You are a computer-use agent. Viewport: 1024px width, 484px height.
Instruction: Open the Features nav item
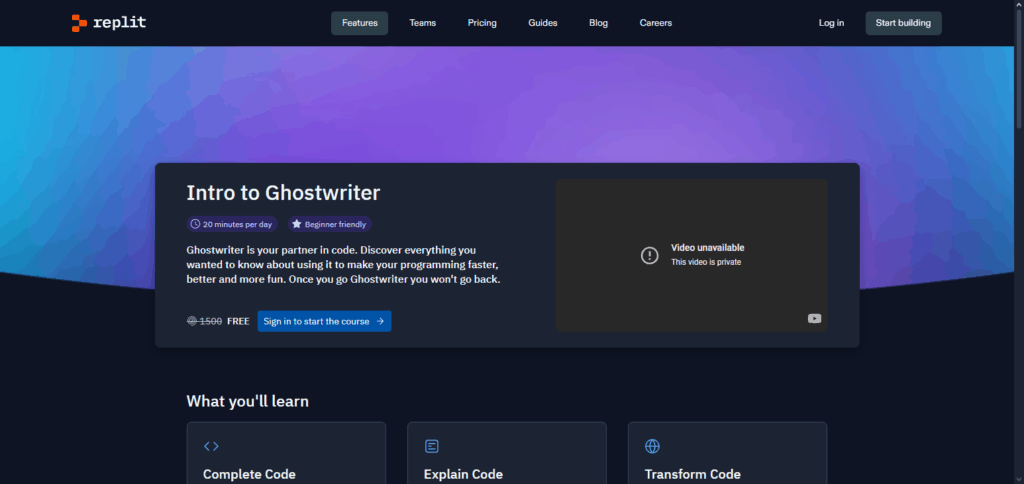click(360, 23)
